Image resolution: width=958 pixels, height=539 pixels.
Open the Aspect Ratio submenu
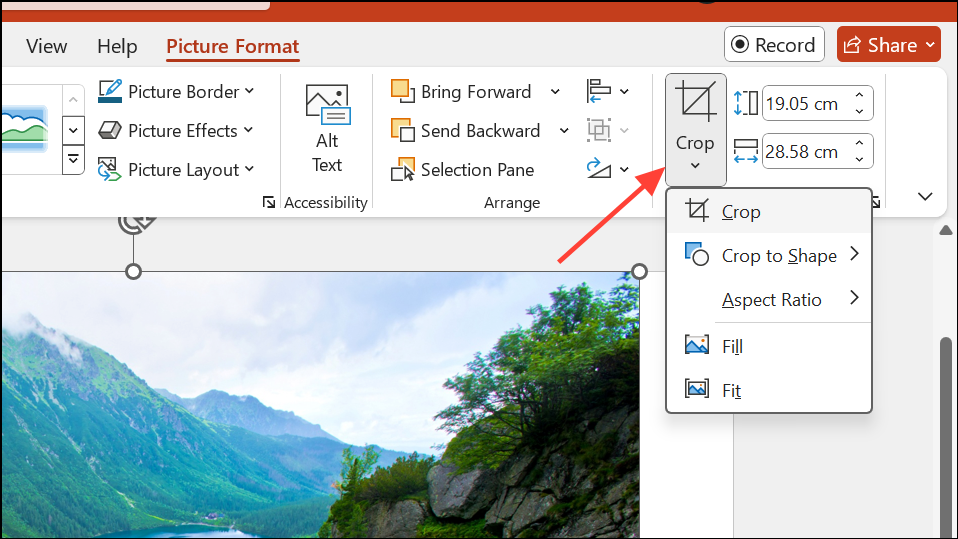(x=769, y=299)
